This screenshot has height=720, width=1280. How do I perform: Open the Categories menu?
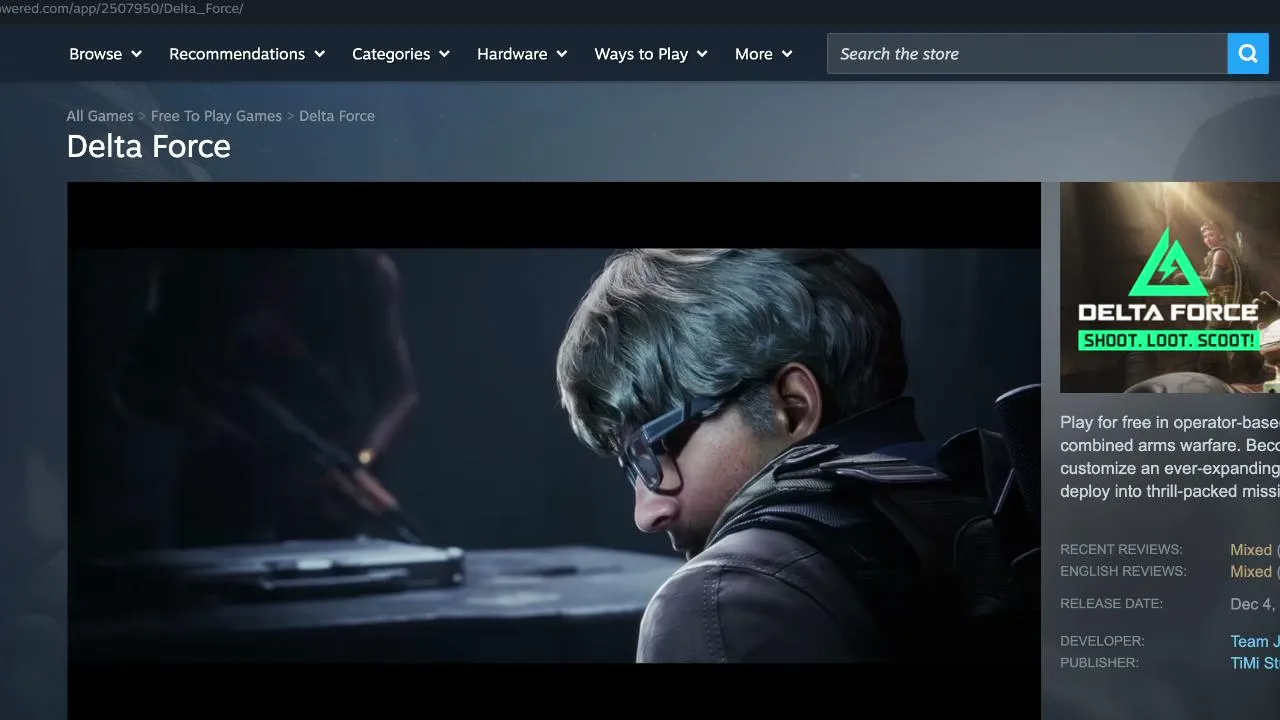401,54
